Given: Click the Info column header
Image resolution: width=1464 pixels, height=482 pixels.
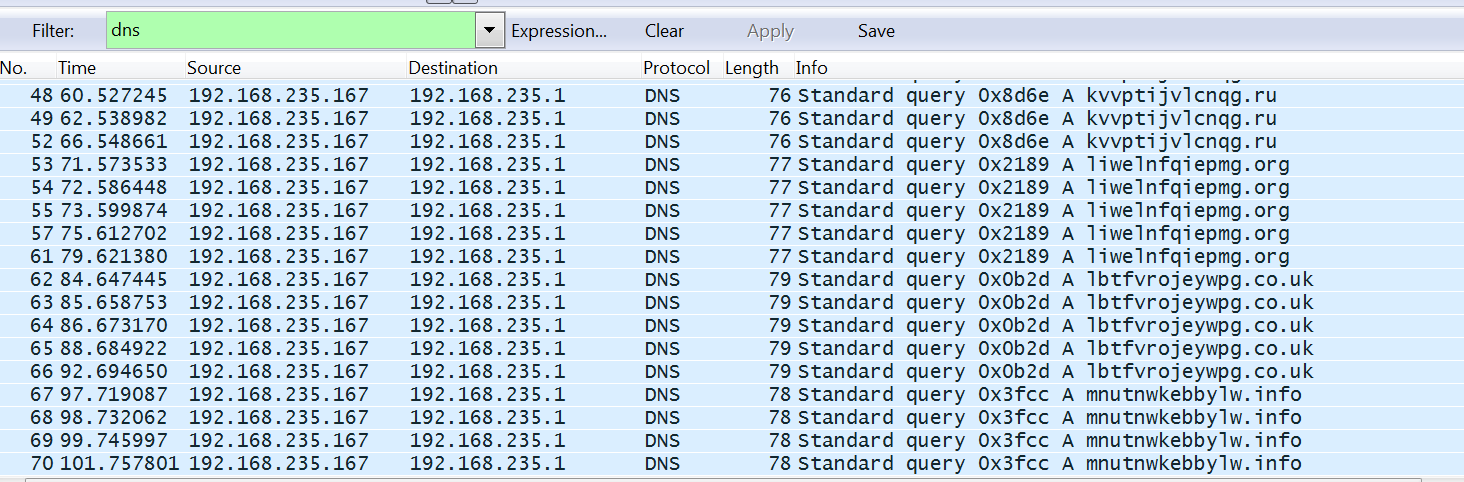Looking at the screenshot, I should coord(811,68).
